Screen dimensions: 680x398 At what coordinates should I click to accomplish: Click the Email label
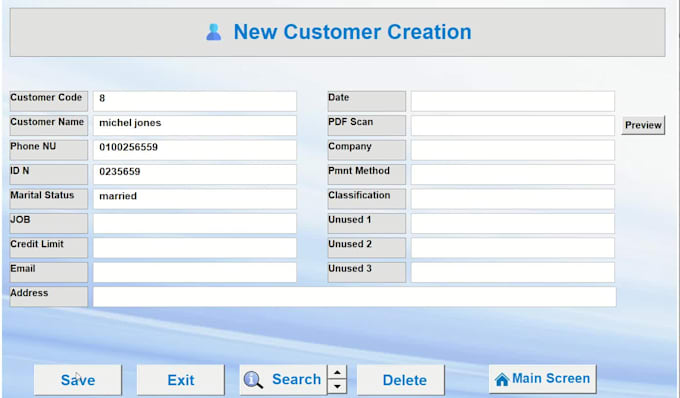tap(49, 272)
